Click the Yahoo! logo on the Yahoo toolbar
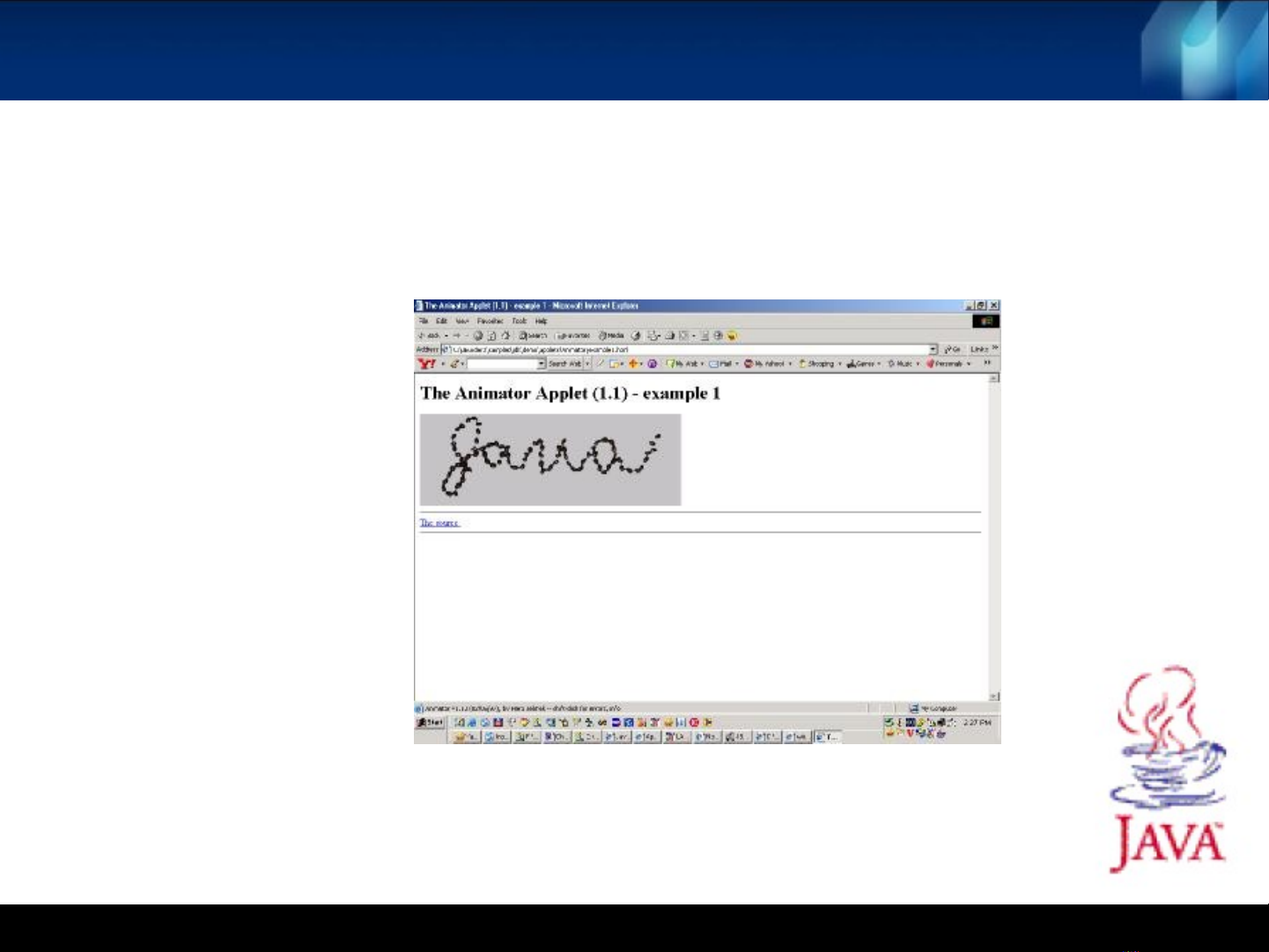This screenshot has height=952, width=1269. pyautogui.click(x=426, y=364)
